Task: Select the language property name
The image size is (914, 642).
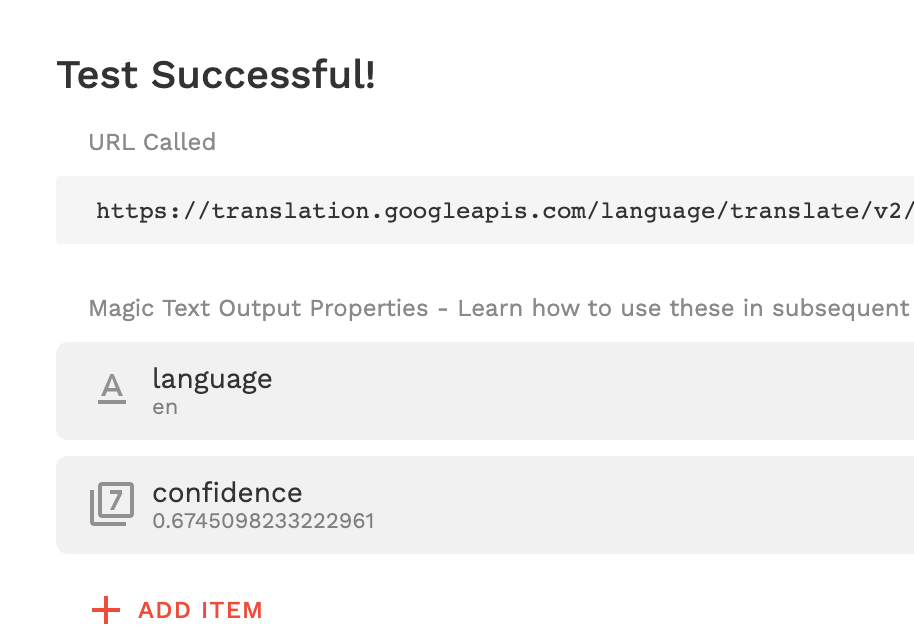Action: point(212,379)
